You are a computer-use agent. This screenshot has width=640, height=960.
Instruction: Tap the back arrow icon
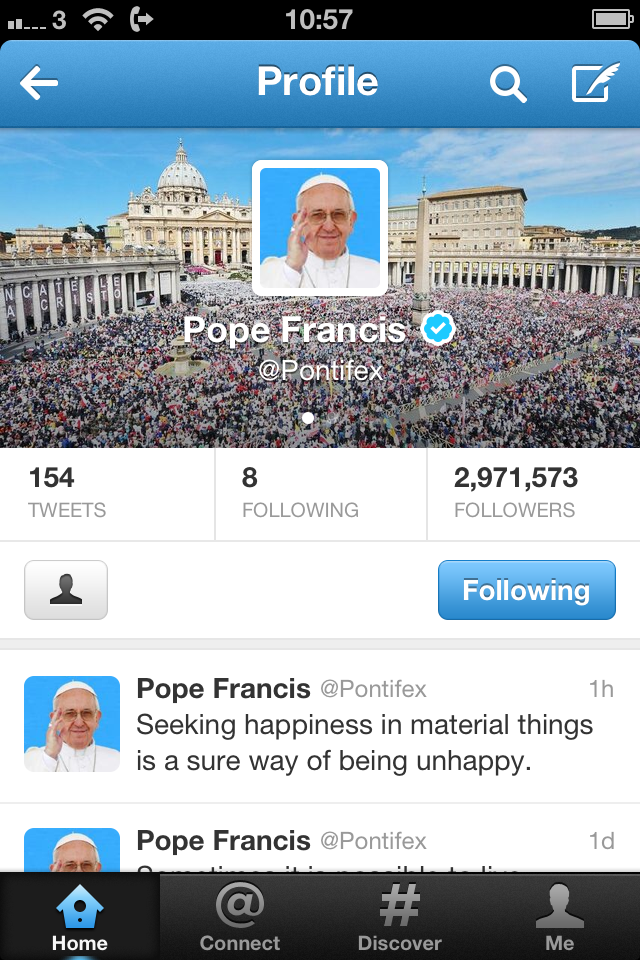(39, 84)
